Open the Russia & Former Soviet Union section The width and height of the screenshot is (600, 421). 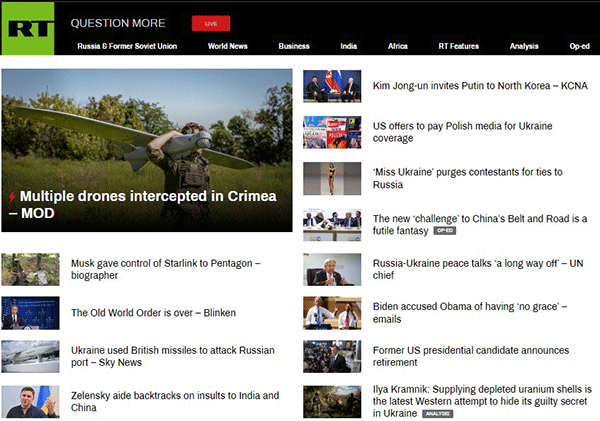pos(127,46)
